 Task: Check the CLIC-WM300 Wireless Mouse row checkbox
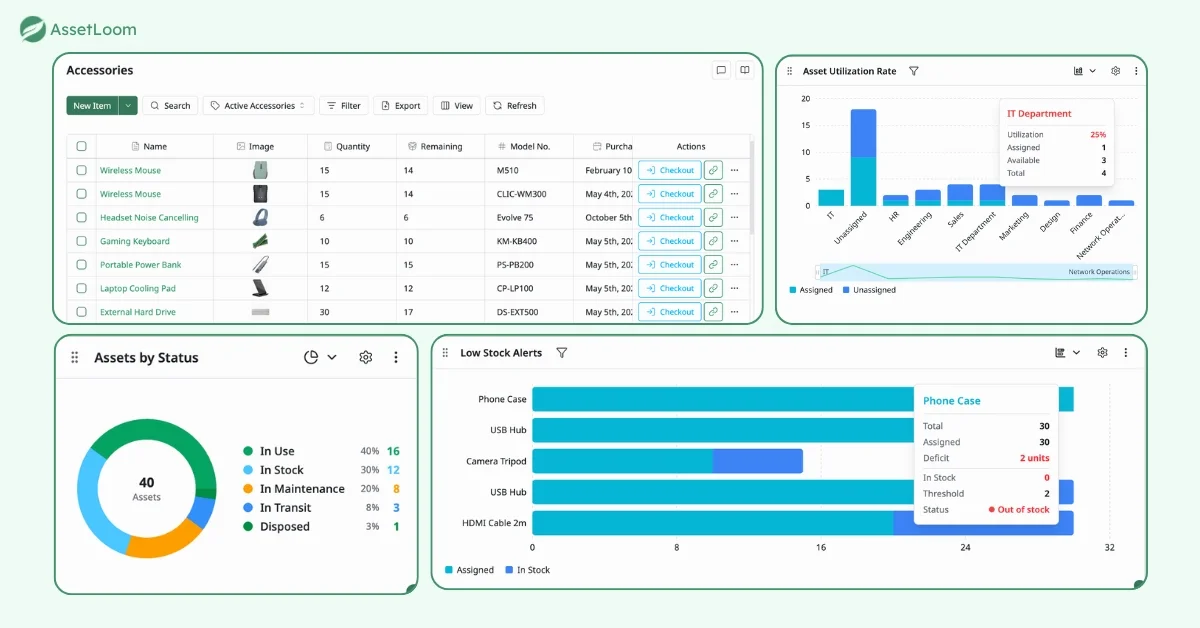pyautogui.click(x=82, y=194)
